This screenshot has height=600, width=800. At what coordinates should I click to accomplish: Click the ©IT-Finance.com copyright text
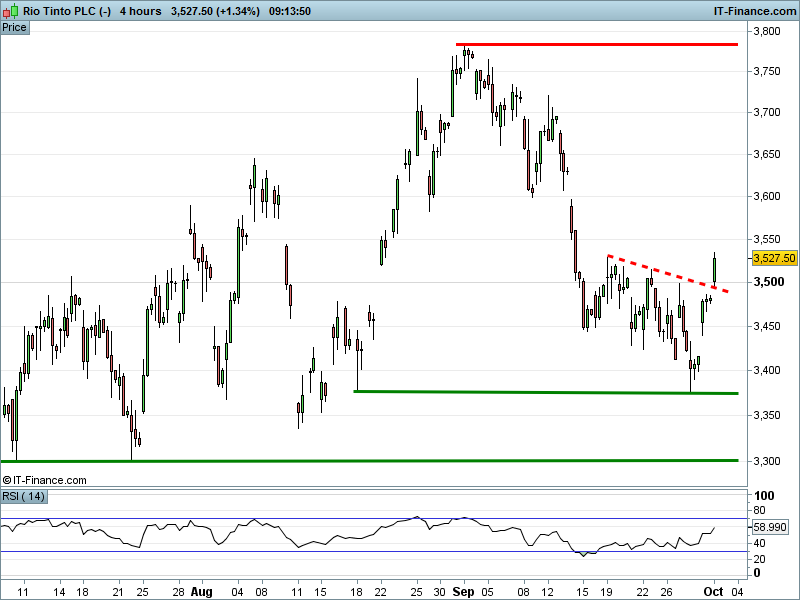[x=44, y=480]
